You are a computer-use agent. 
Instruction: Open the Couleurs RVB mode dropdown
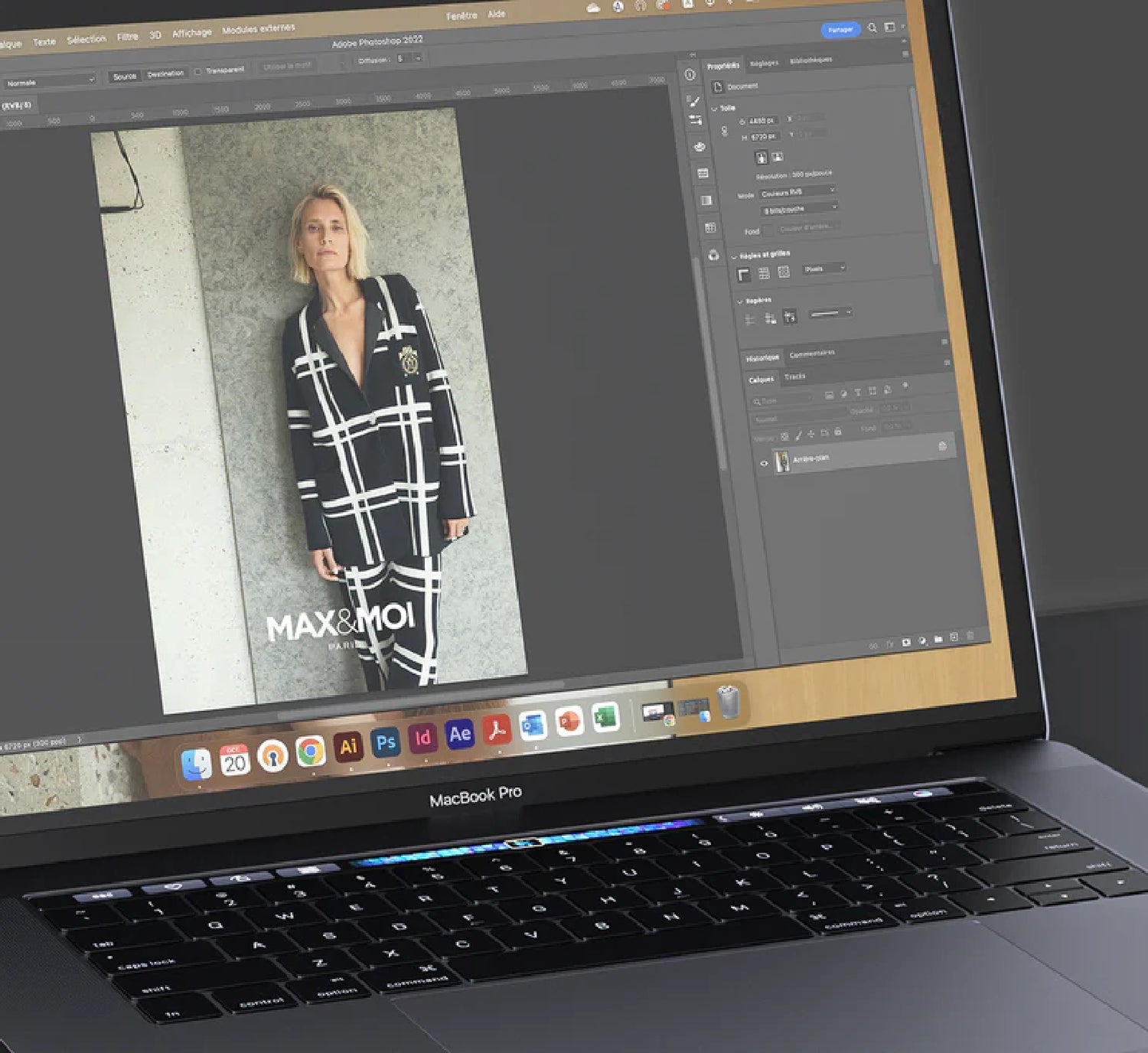coord(797,191)
